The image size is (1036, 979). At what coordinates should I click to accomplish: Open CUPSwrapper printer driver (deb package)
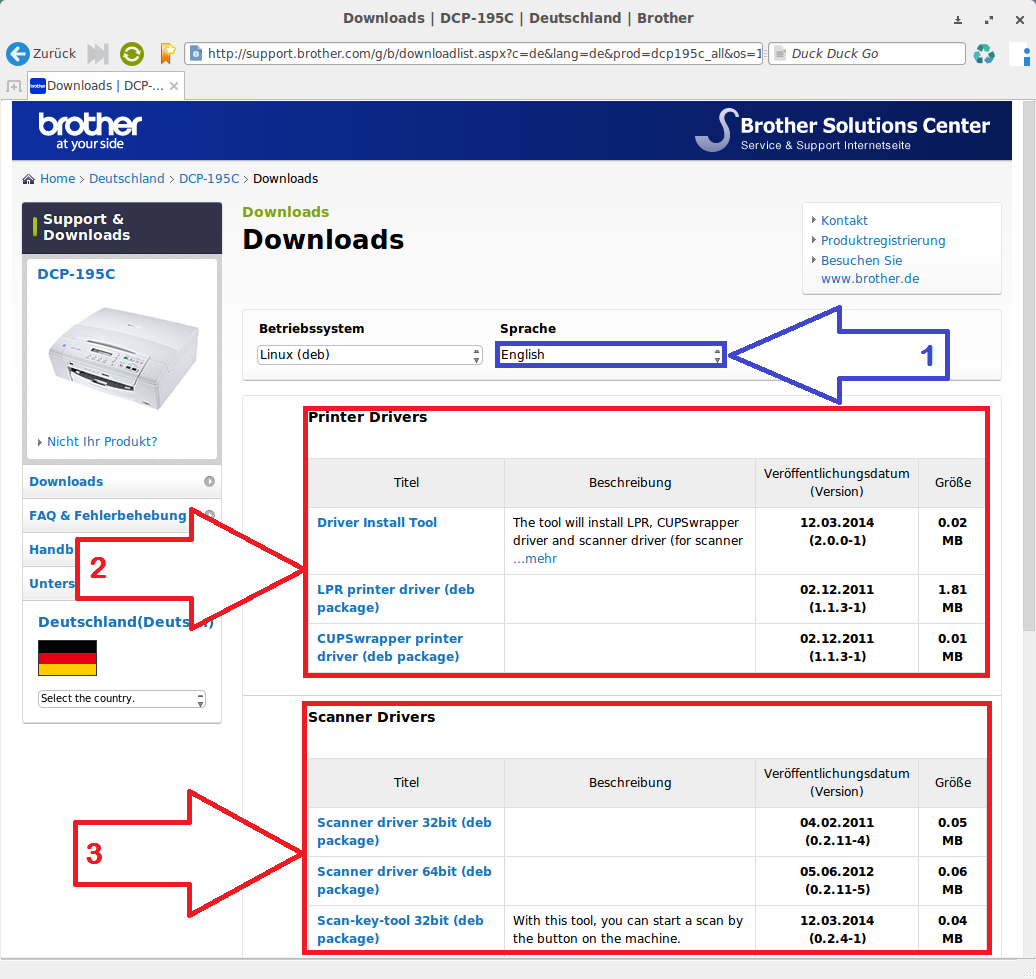pyautogui.click(x=390, y=647)
